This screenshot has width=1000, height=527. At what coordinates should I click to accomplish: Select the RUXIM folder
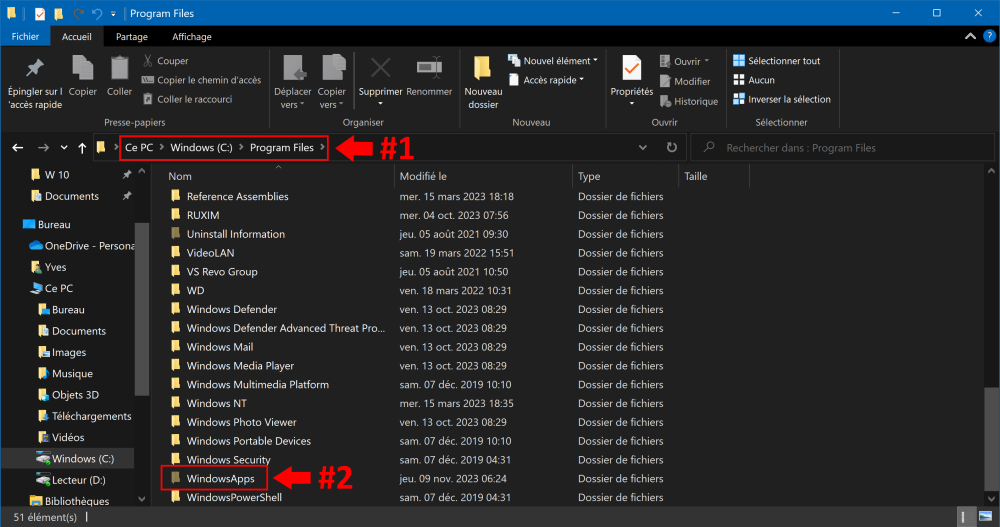[x=202, y=215]
